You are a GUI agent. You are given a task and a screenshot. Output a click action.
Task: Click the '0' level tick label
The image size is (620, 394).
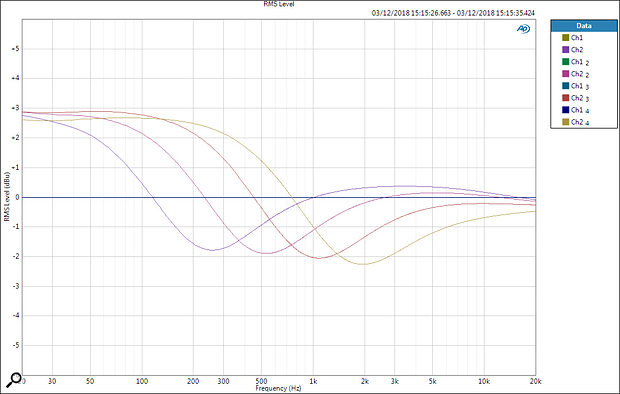17,197
